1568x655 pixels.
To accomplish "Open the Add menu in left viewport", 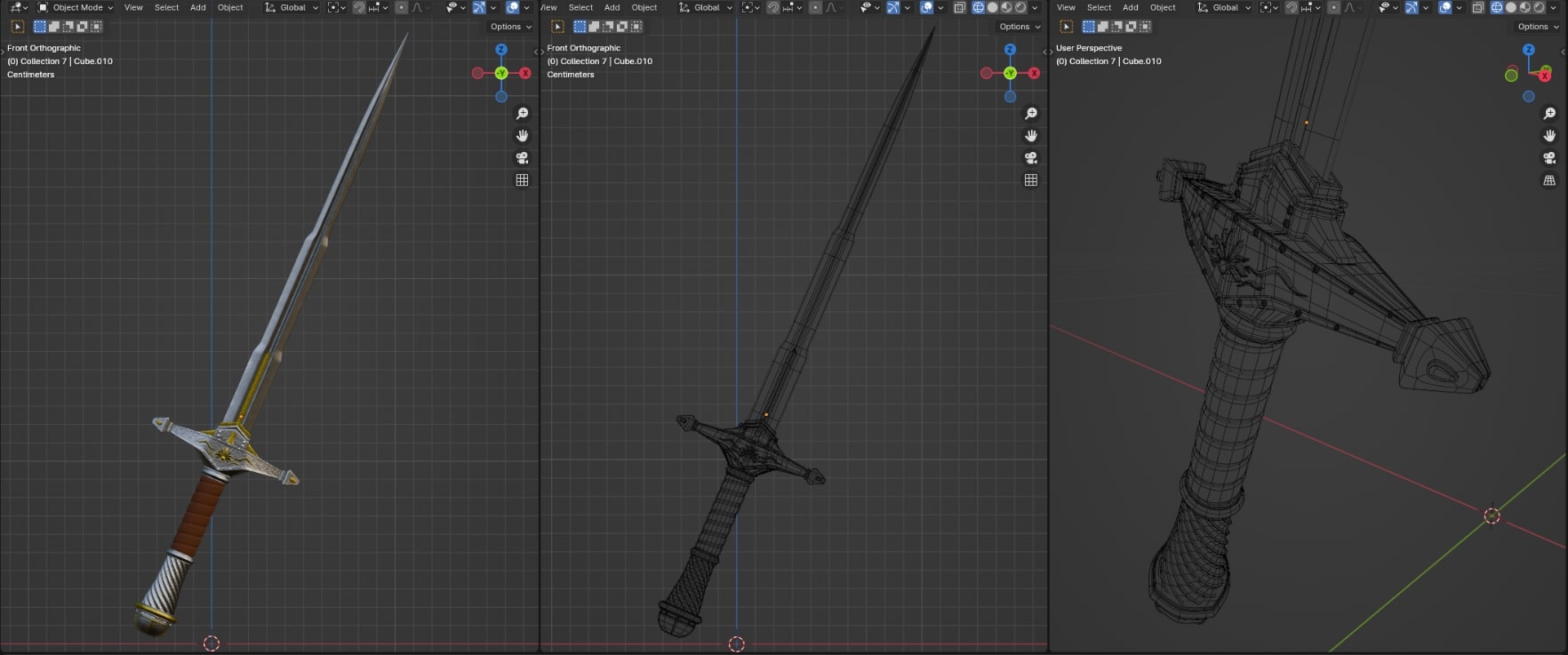I will [198, 8].
